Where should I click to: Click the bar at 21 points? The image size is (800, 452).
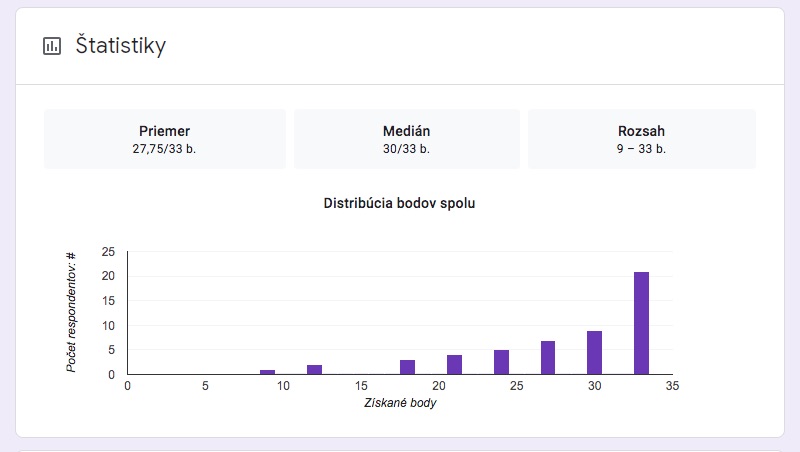(454, 365)
